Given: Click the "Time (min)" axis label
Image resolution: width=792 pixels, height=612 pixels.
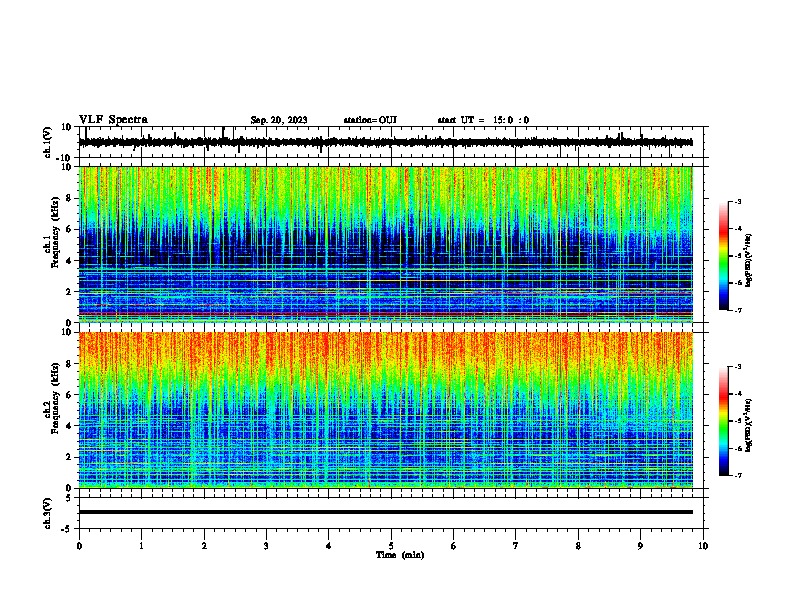Looking at the screenshot, I should click(400, 555).
